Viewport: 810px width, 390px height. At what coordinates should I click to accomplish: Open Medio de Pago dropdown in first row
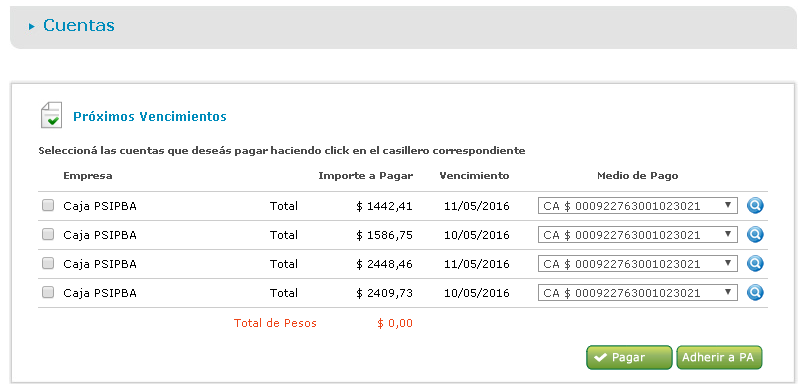[637, 206]
